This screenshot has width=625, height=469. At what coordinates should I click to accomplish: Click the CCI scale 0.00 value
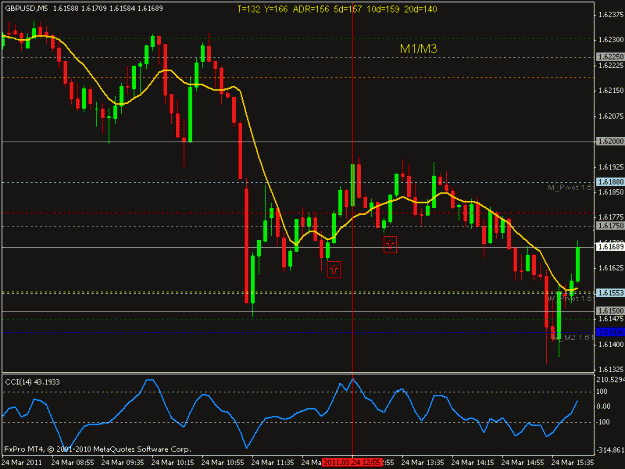pyautogui.click(x=603, y=406)
